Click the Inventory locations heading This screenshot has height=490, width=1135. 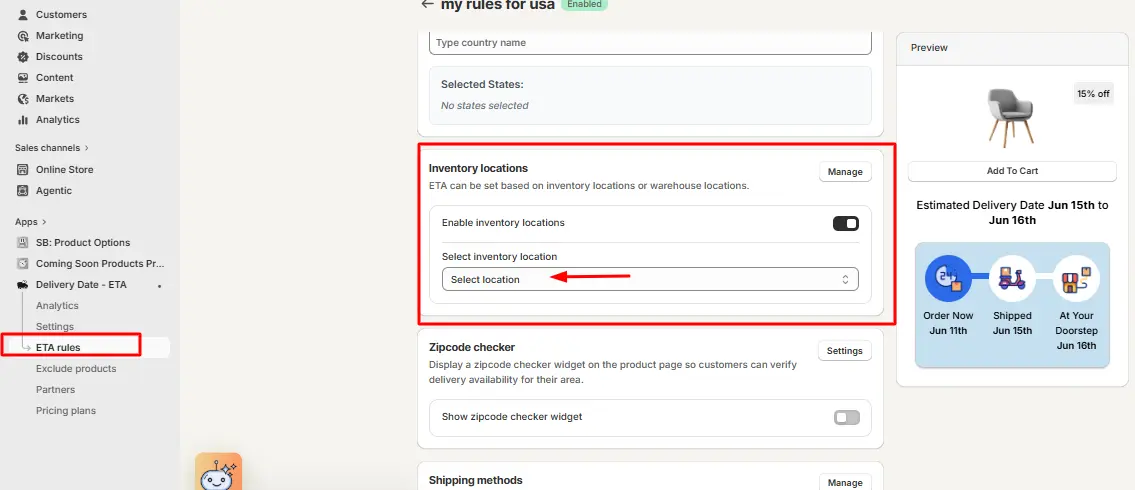[478, 168]
